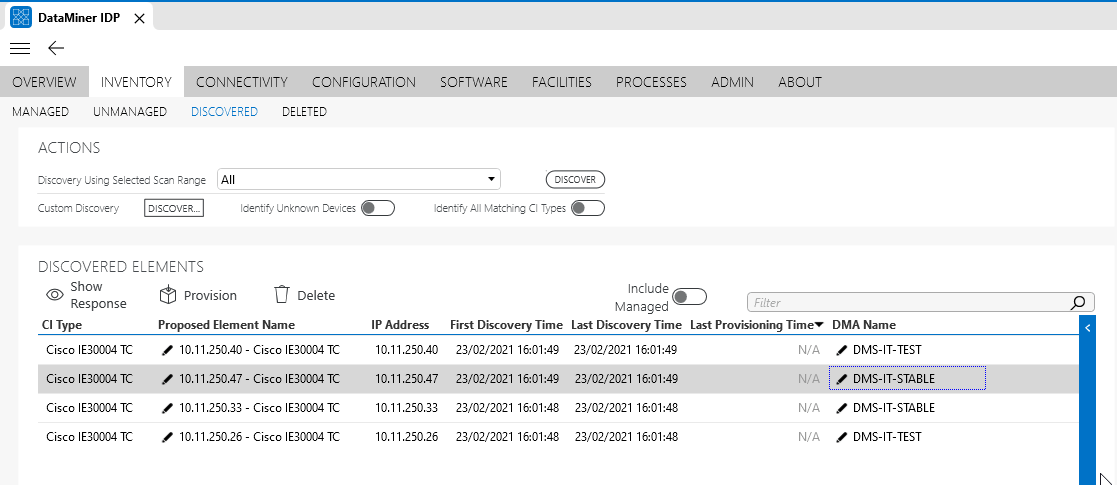
Task: Select IP address cell 10.11.250.47
Action: tap(407, 379)
